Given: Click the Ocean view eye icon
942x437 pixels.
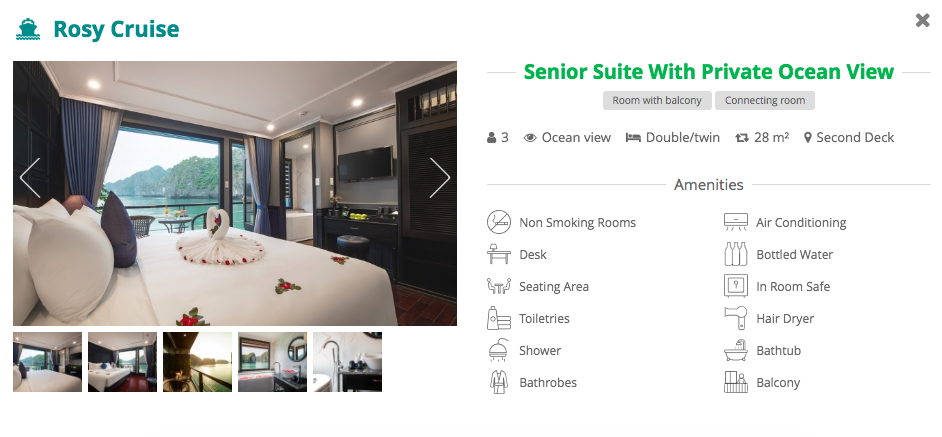Looking at the screenshot, I should click(530, 138).
